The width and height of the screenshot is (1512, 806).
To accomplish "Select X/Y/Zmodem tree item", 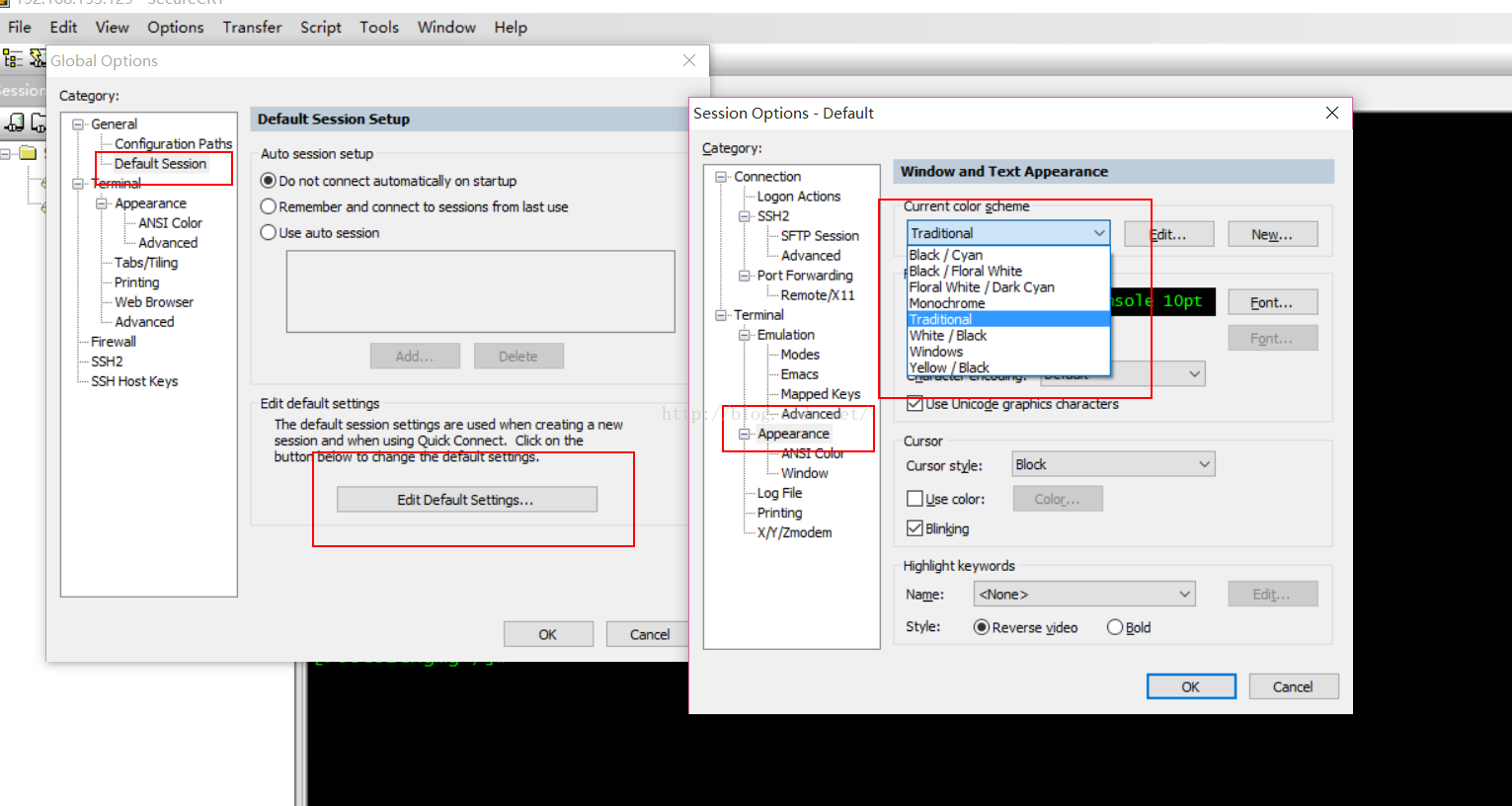I will [794, 532].
